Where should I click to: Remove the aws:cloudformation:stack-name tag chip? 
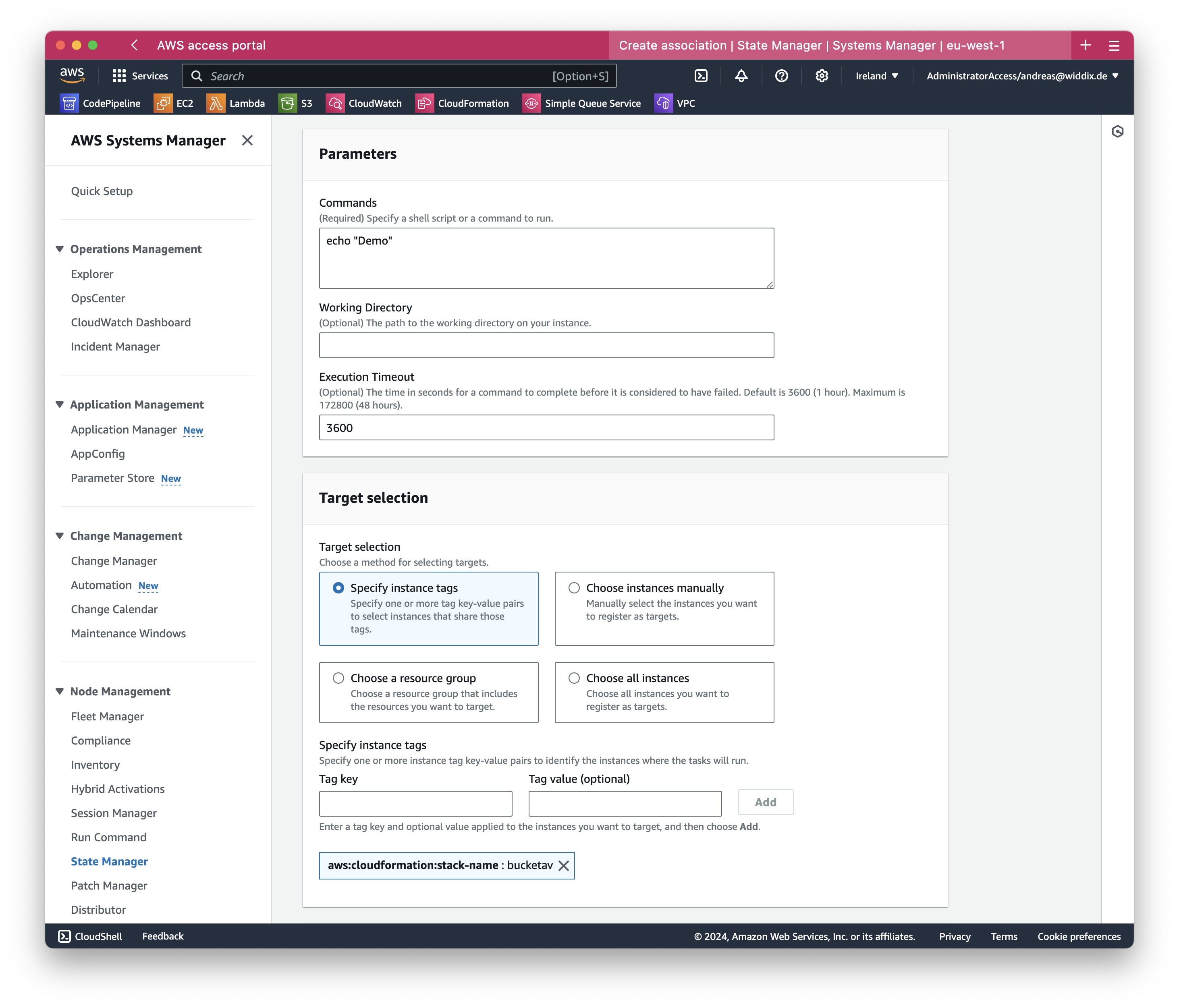click(x=563, y=866)
